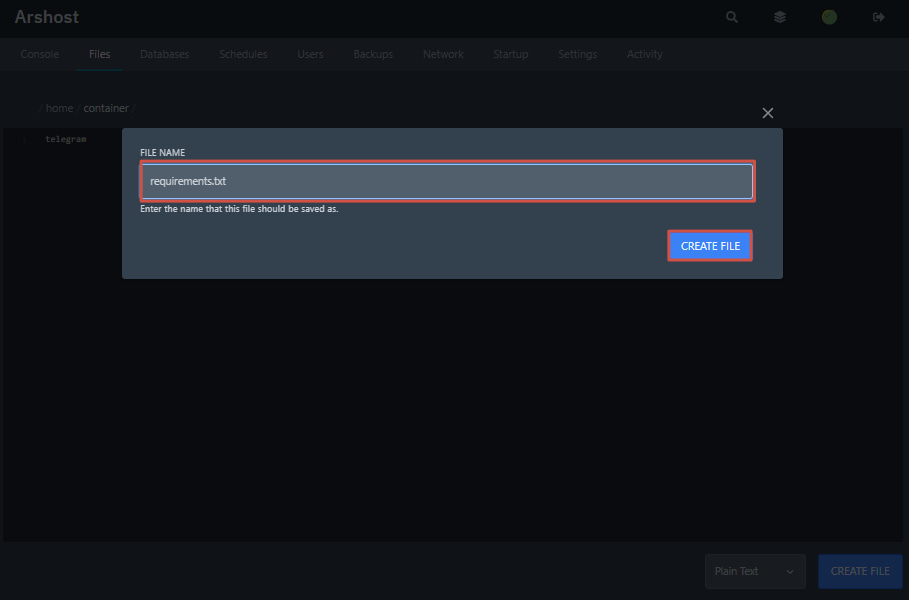Switch to the Console tab
The image size is (909, 600).
[x=39, y=54]
